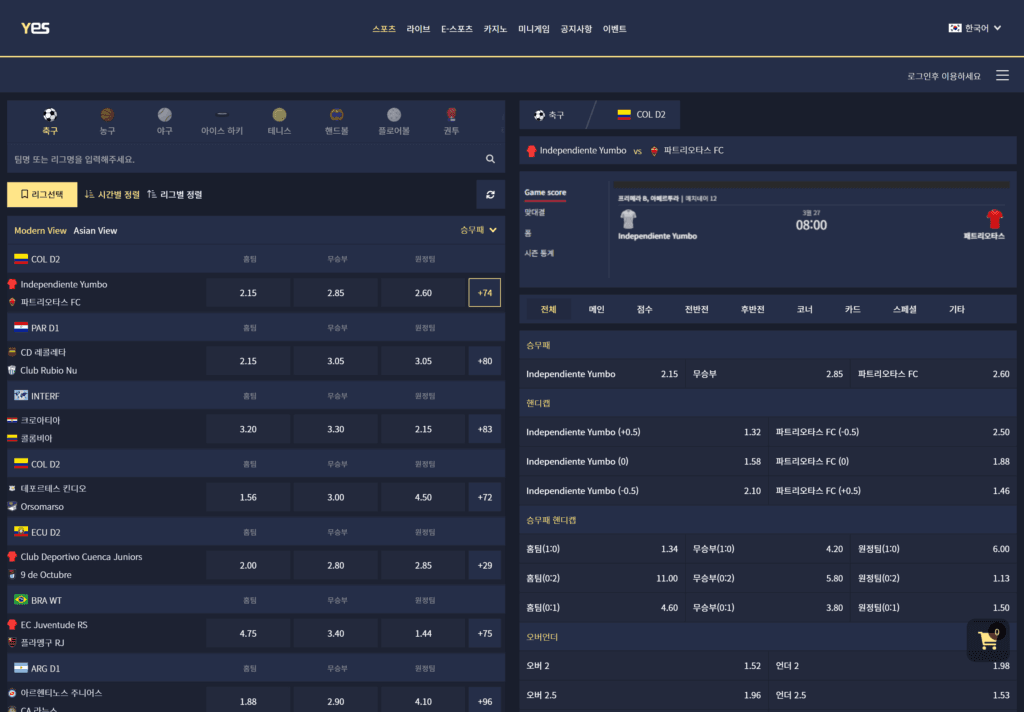Viewport: 1024px width, 712px height.
Task: Click the 리그선택 button
Action: coord(41,195)
